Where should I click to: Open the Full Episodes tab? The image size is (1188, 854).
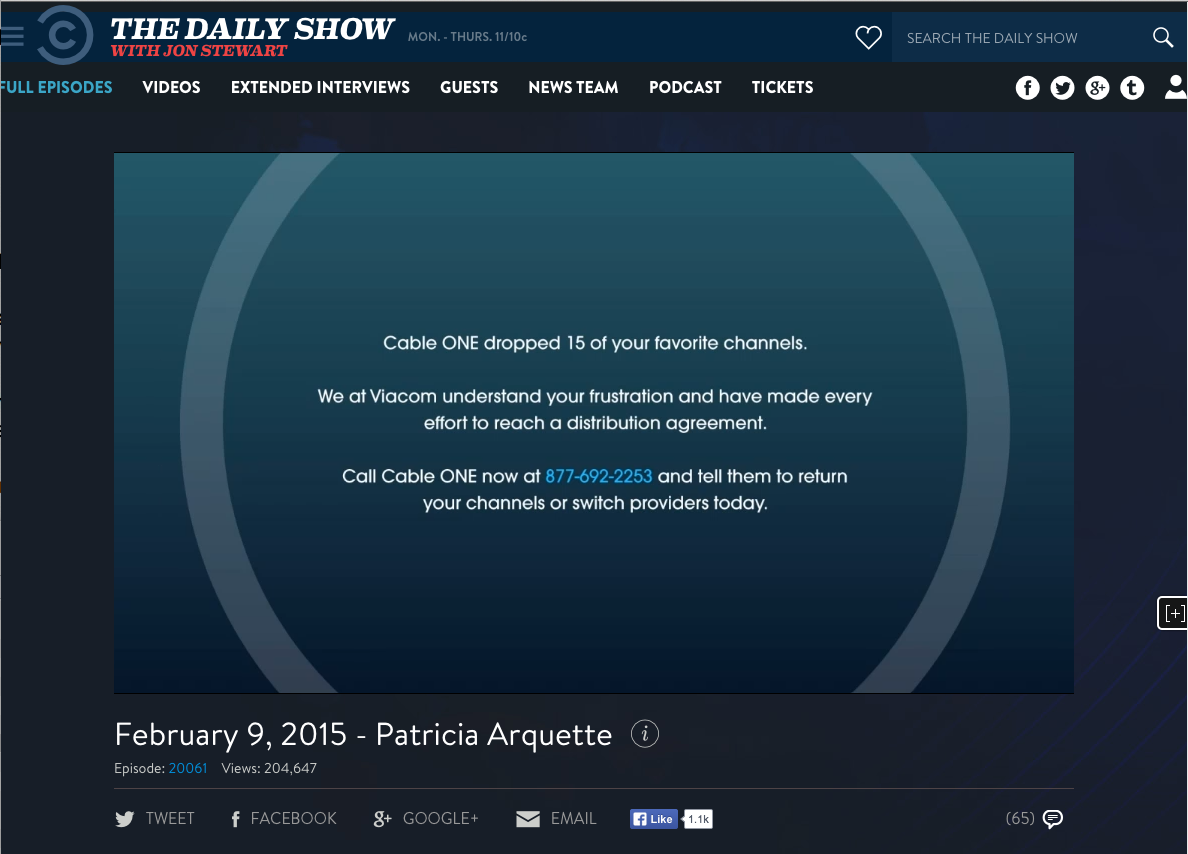pyautogui.click(x=55, y=87)
